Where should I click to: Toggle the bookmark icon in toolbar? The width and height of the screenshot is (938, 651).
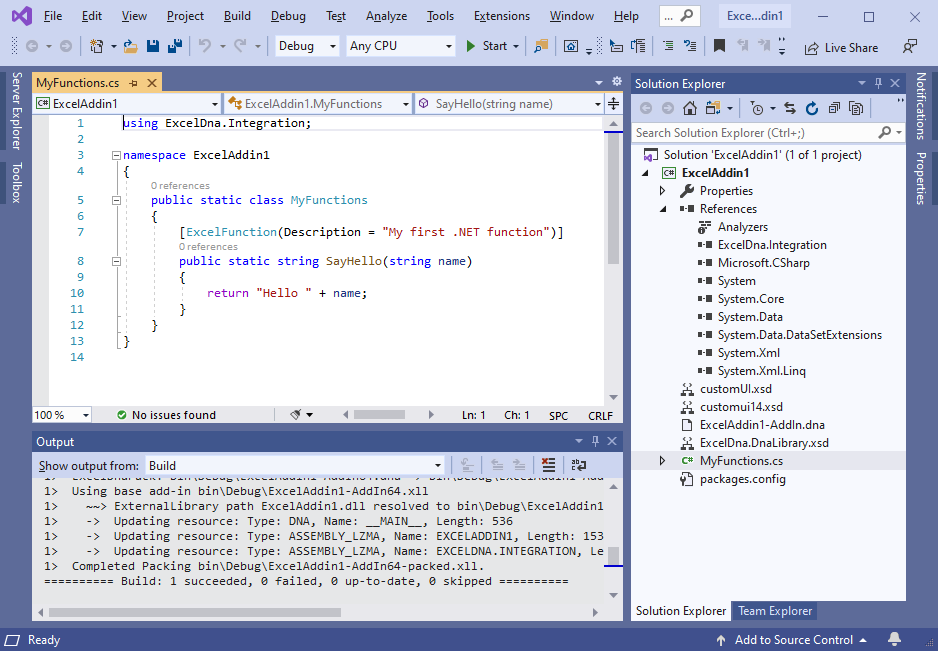pos(719,46)
